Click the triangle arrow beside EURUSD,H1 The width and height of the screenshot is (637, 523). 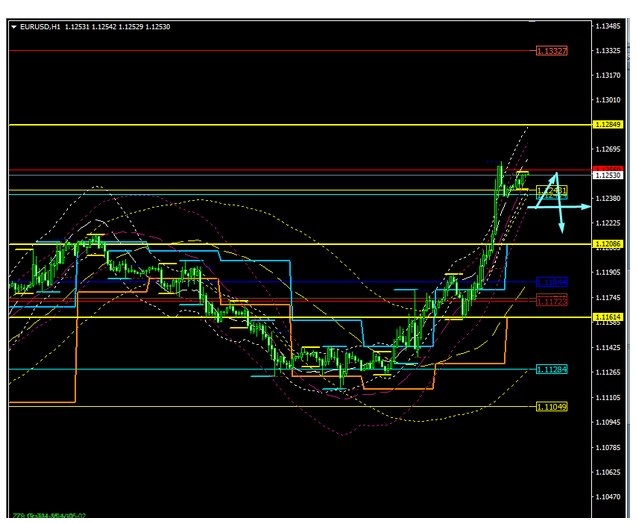tap(13, 27)
